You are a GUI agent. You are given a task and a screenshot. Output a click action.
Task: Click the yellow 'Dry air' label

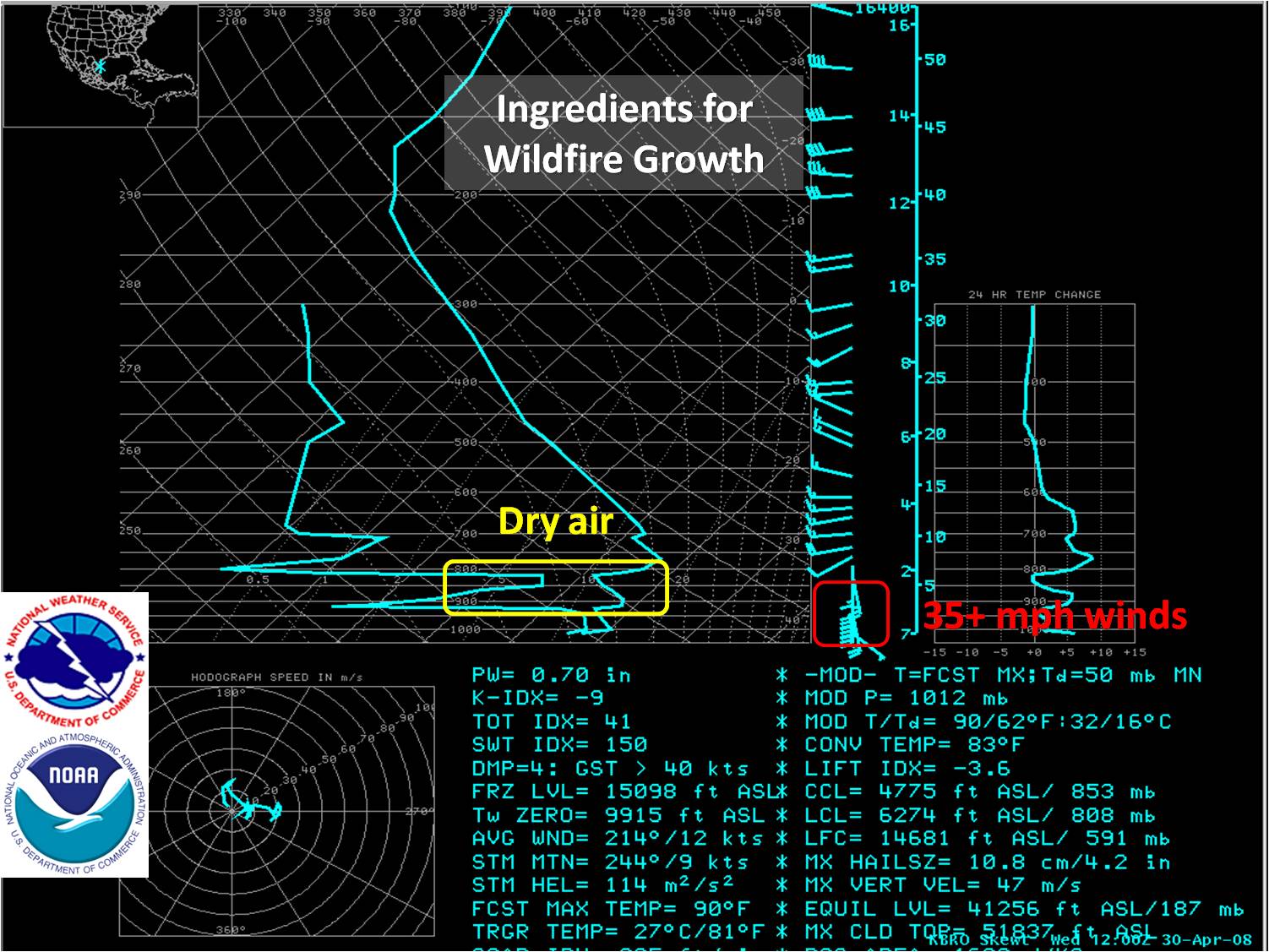coord(555,521)
